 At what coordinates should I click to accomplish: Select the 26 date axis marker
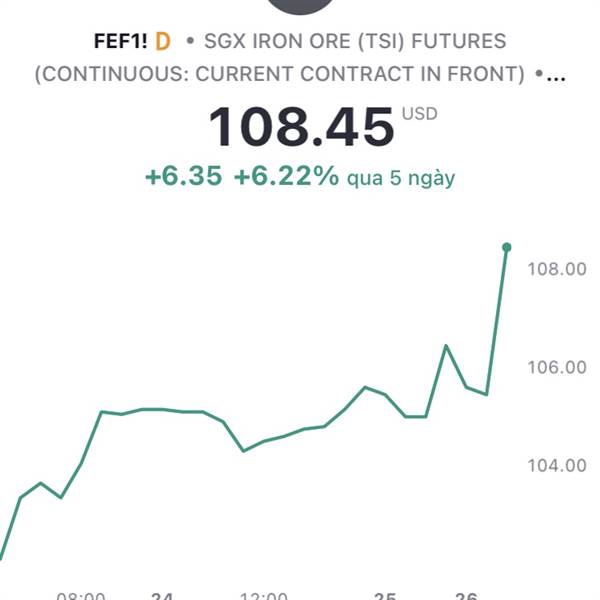click(x=466, y=596)
